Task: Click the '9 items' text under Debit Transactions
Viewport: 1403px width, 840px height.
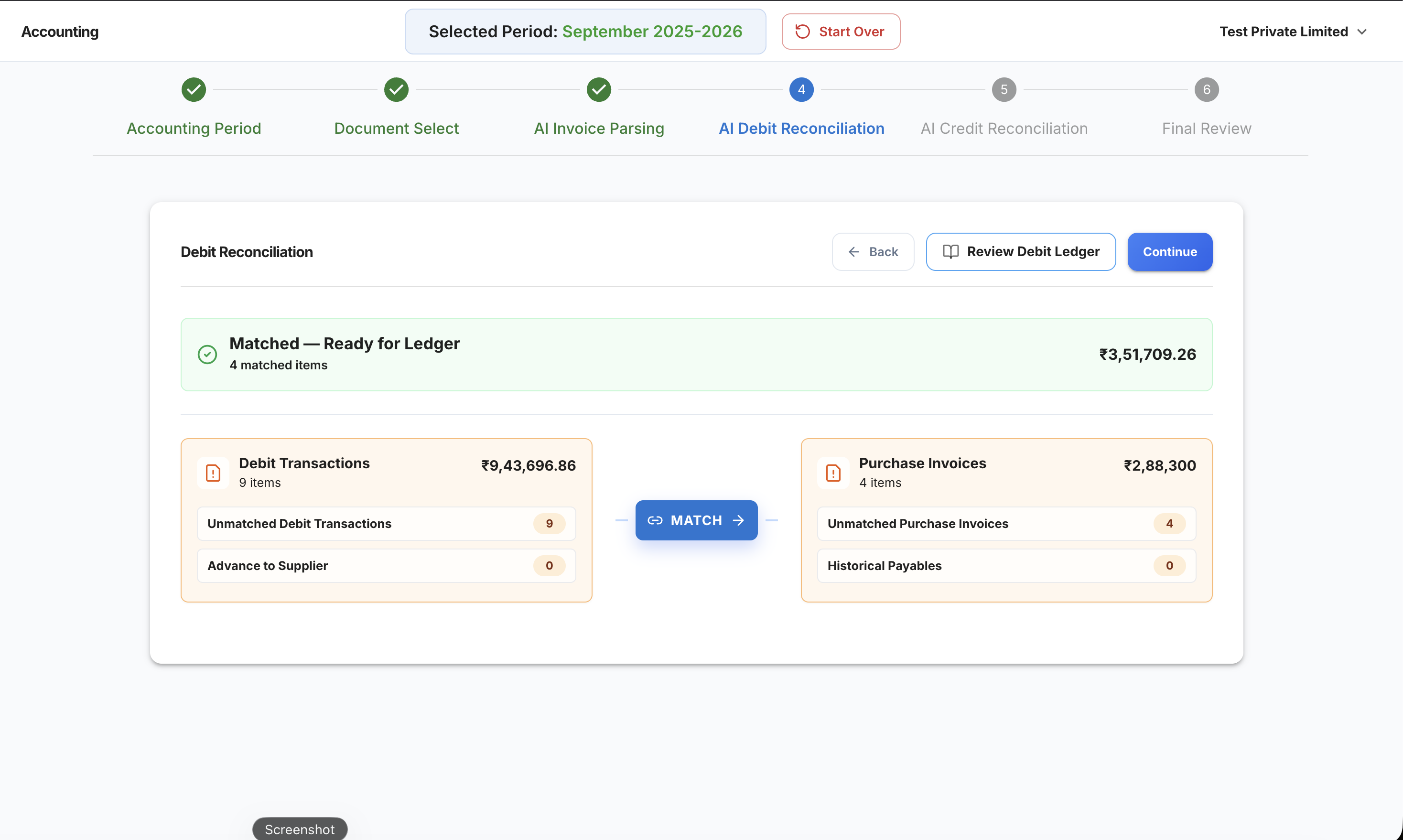Action: pyautogui.click(x=260, y=483)
